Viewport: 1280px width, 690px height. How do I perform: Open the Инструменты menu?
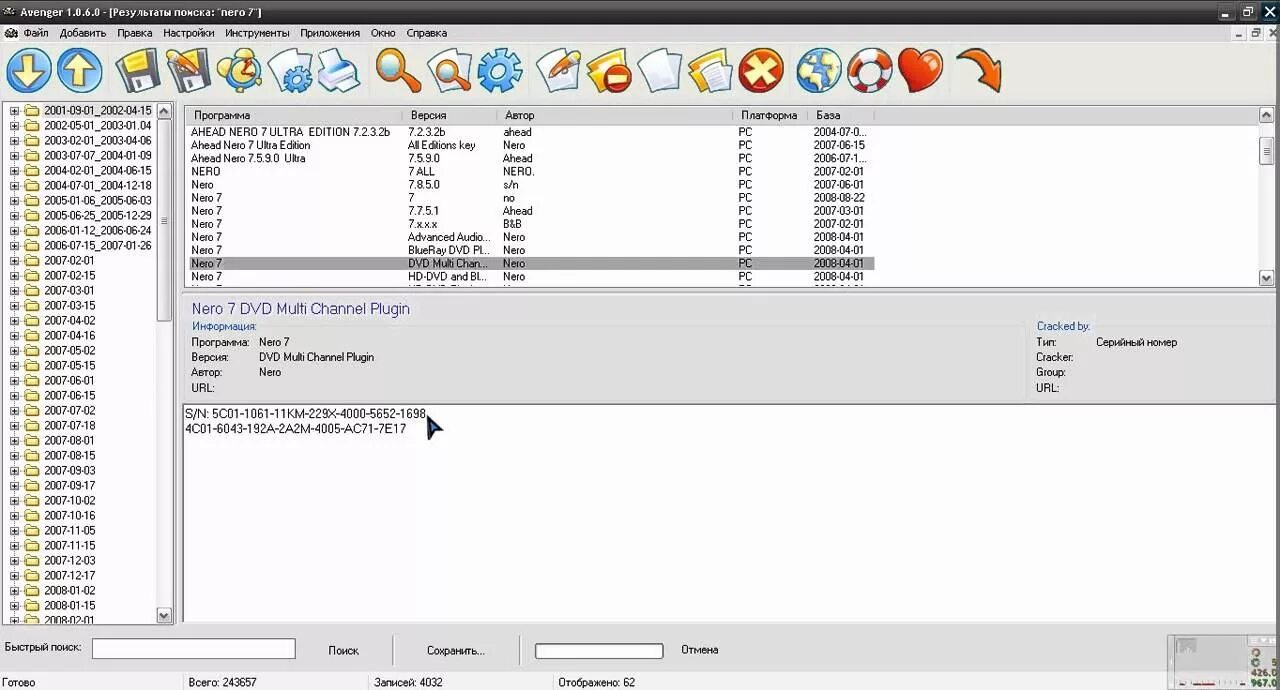[257, 33]
